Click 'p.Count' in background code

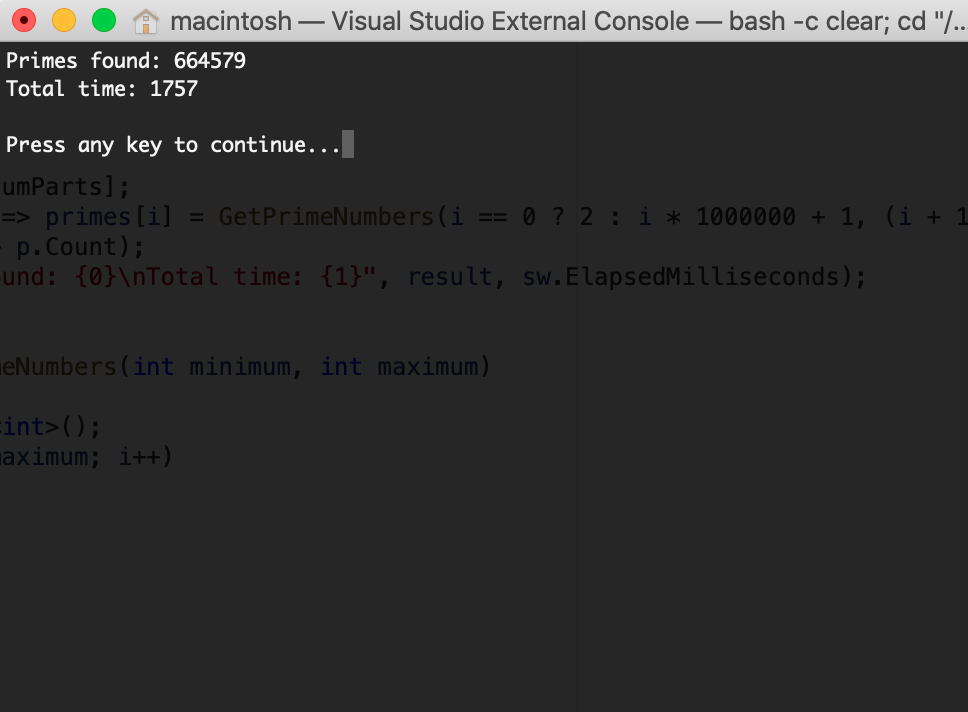click(66, 247)
